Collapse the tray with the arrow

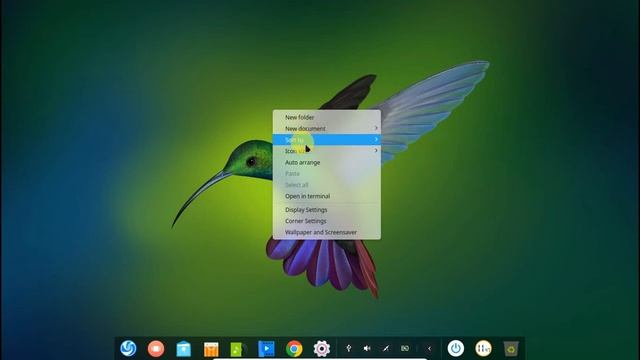[x=429, y=349]
